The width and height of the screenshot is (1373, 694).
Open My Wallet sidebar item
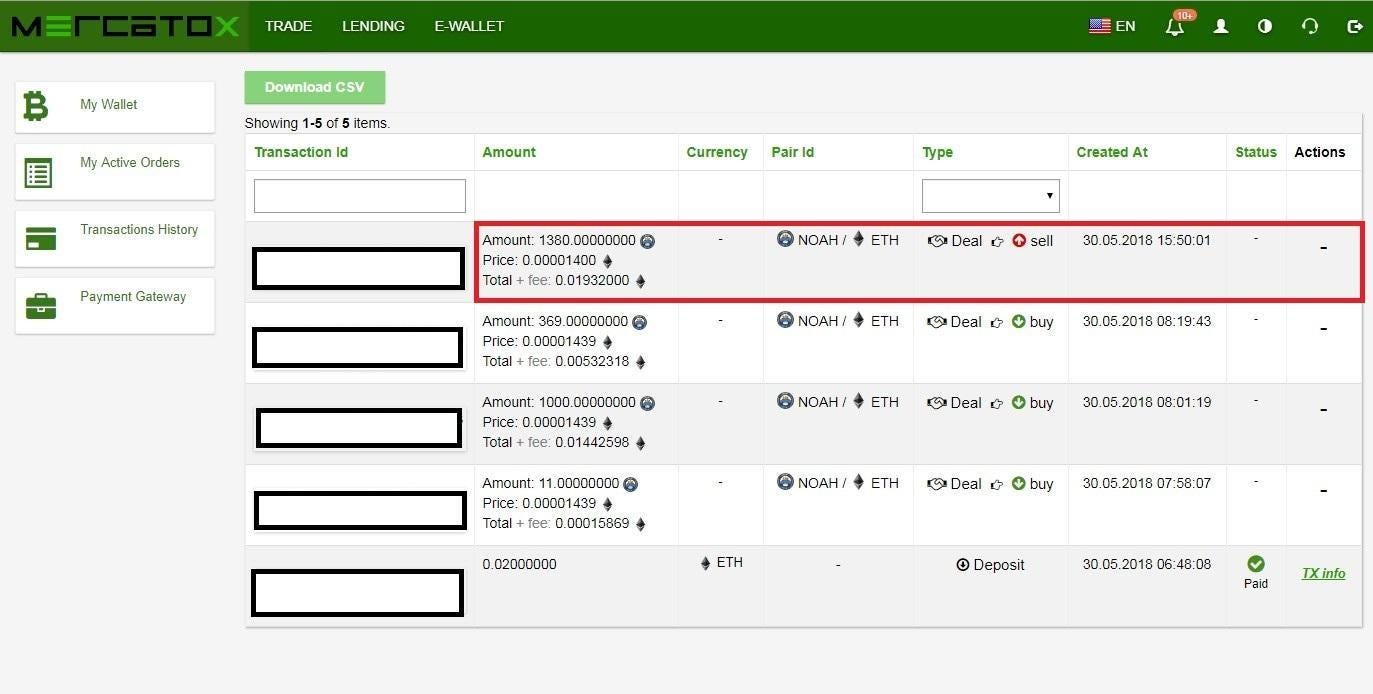[115, 107]
